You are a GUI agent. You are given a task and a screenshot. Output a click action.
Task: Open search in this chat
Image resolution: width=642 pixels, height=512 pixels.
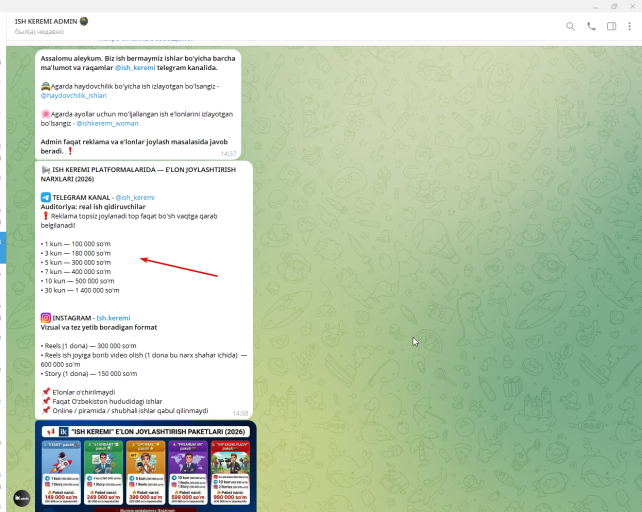tap(570, 27)
